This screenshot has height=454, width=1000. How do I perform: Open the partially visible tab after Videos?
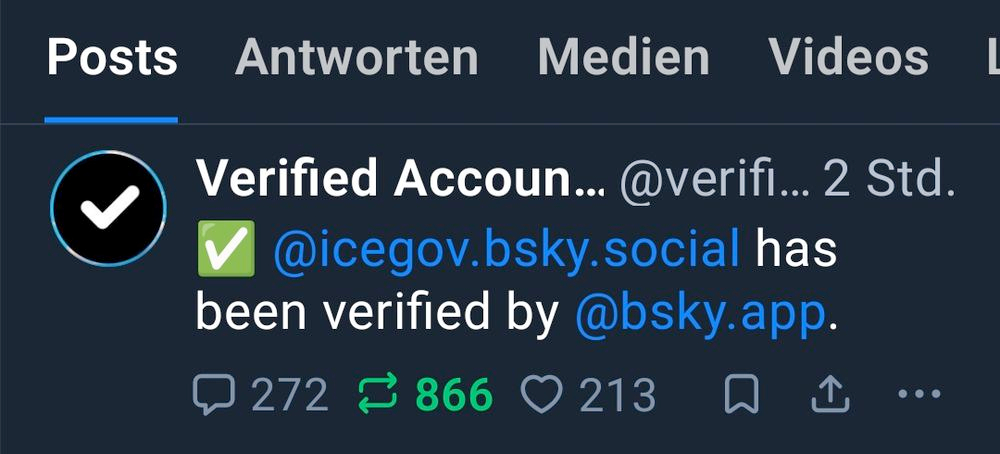(993, 57)
